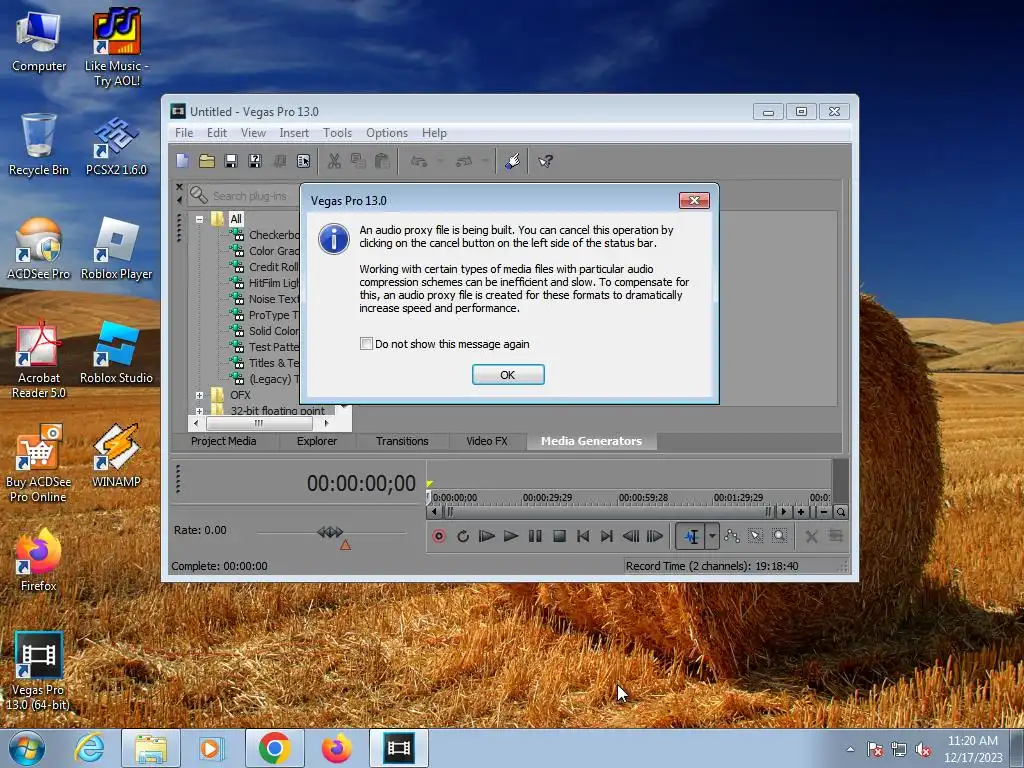This screenshot has height=768, width=1024.
Task: Select the Selection edit tool
Action: point(756,536)
